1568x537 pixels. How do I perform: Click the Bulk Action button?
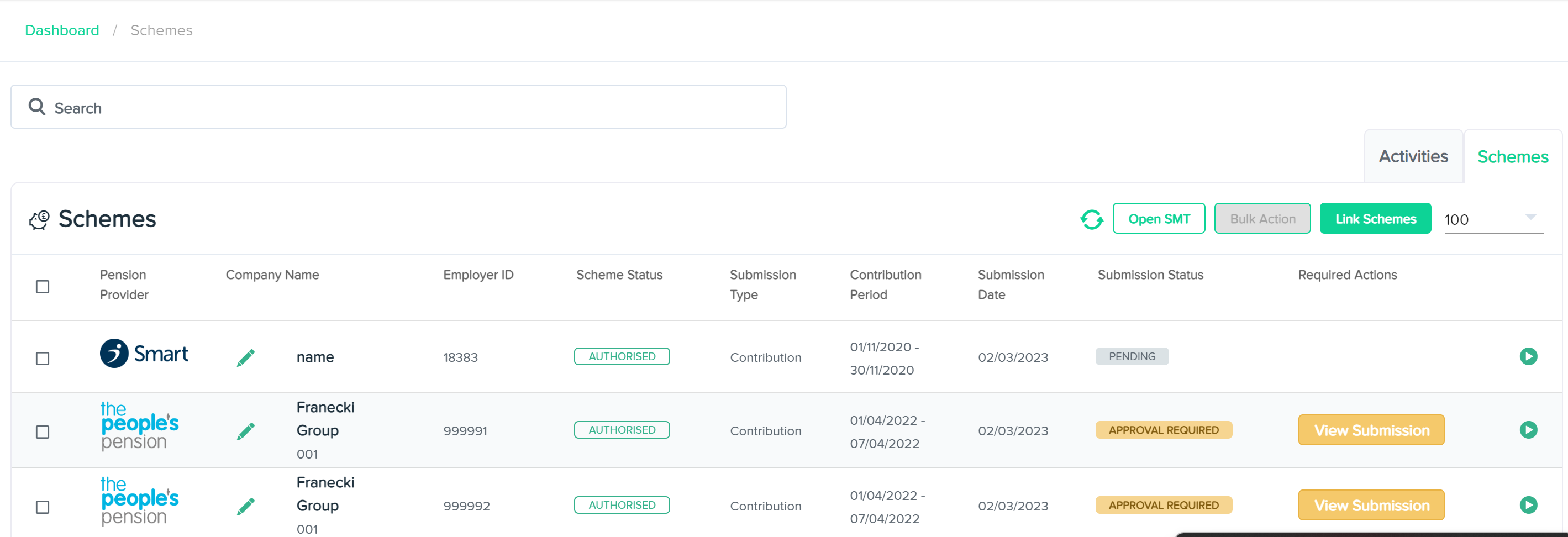point(1262,219)
